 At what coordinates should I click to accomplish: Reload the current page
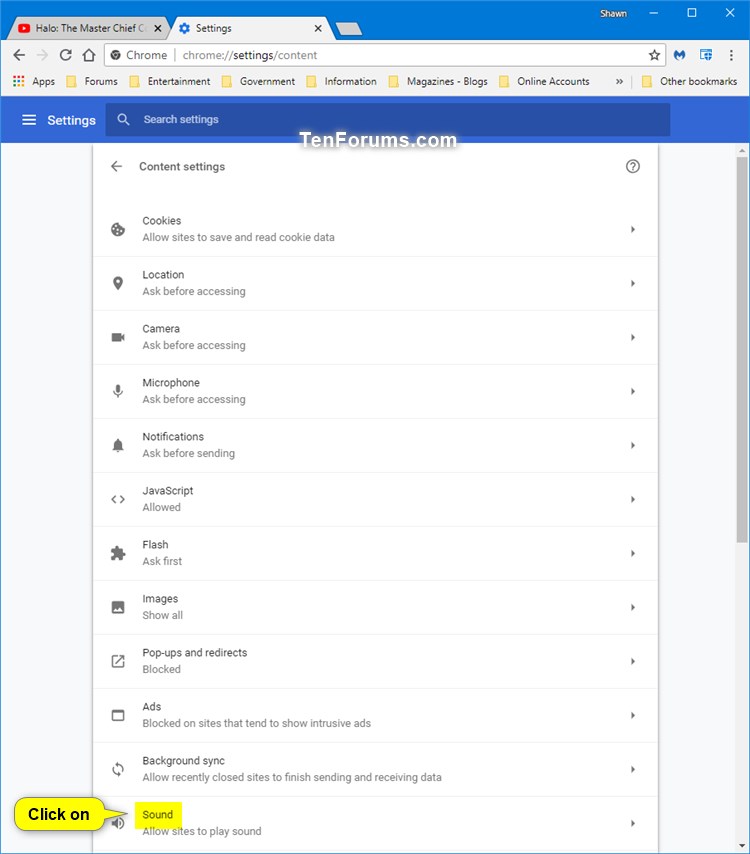[65, 55]
